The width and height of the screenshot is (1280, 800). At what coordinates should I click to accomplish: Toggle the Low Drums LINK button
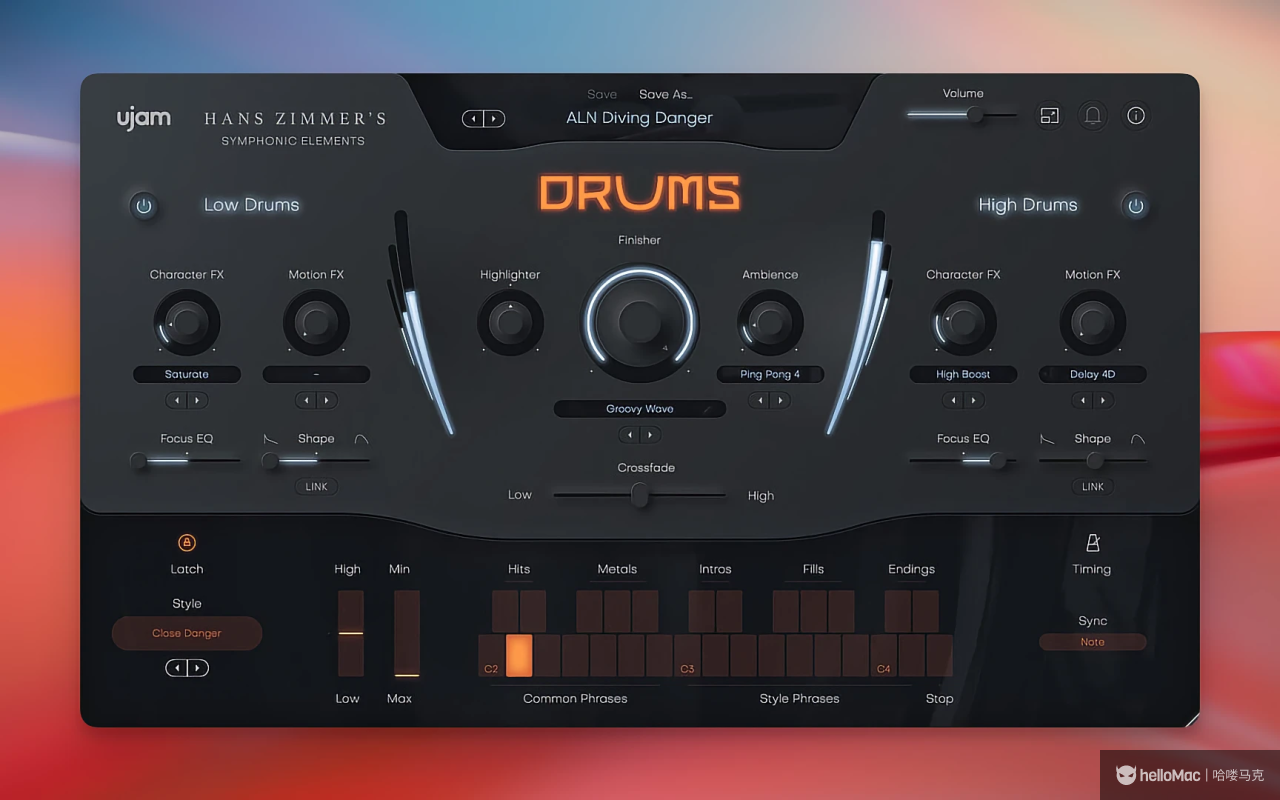[x=316, y=487]
